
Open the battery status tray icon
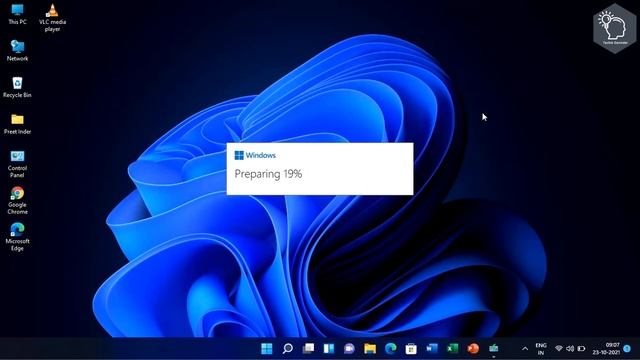(x=581, y=349)
